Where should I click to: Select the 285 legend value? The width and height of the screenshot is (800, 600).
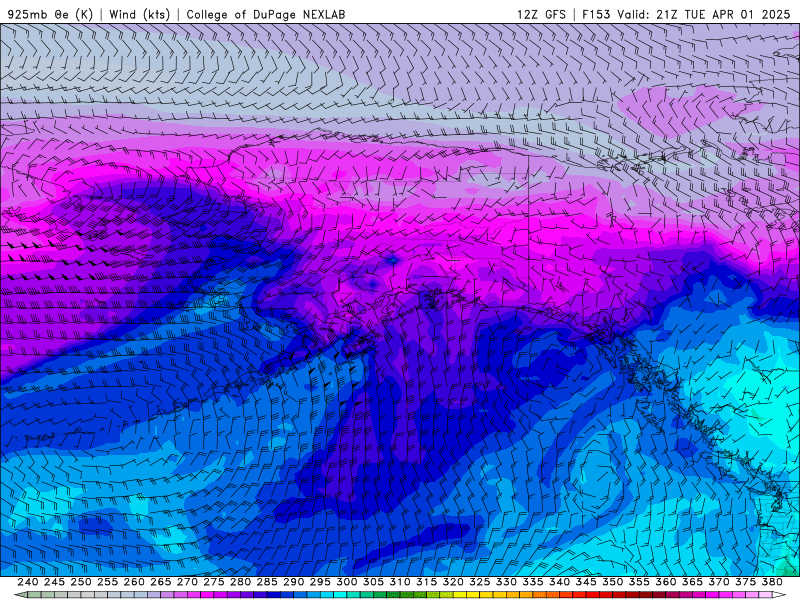[267, 582]
